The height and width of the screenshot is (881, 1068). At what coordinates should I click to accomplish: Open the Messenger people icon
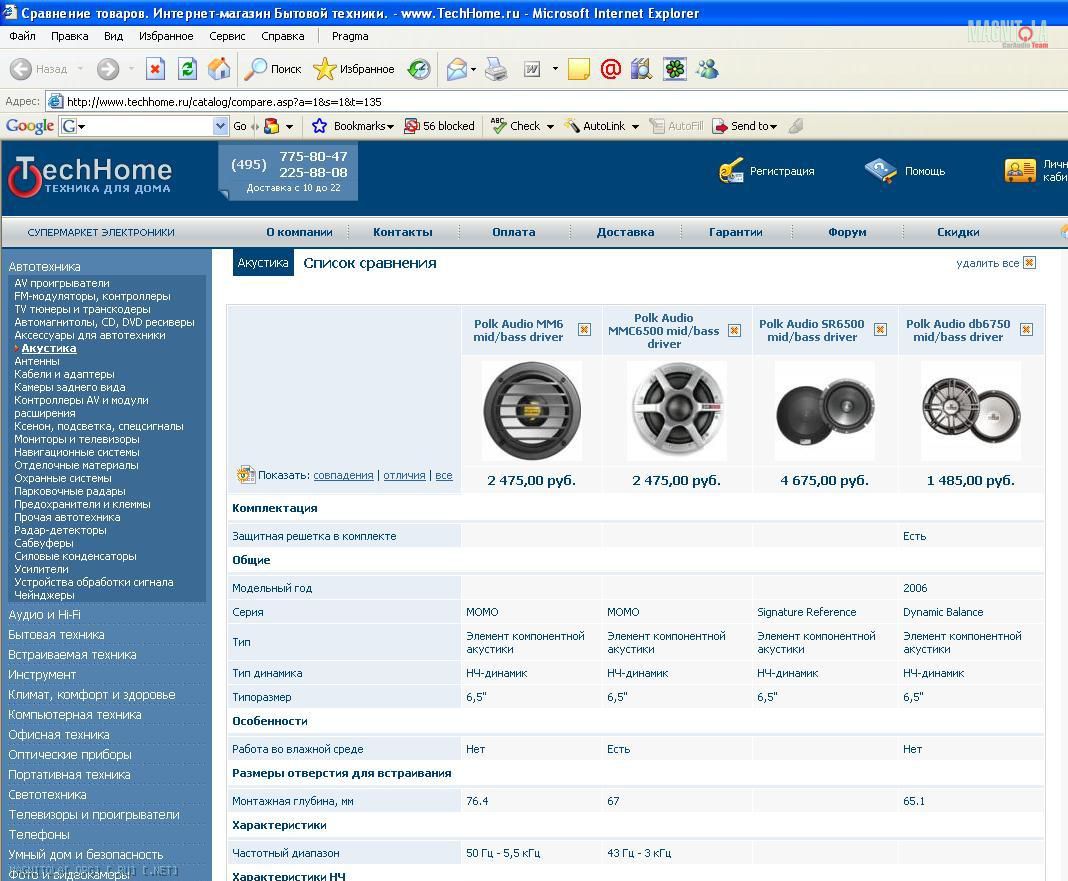tap(708, 69)
